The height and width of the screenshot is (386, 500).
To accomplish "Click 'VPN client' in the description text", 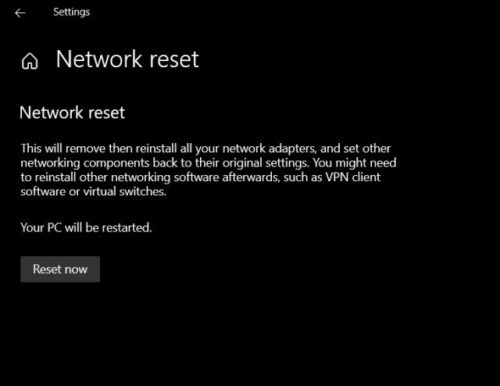I will pos(353,177).
